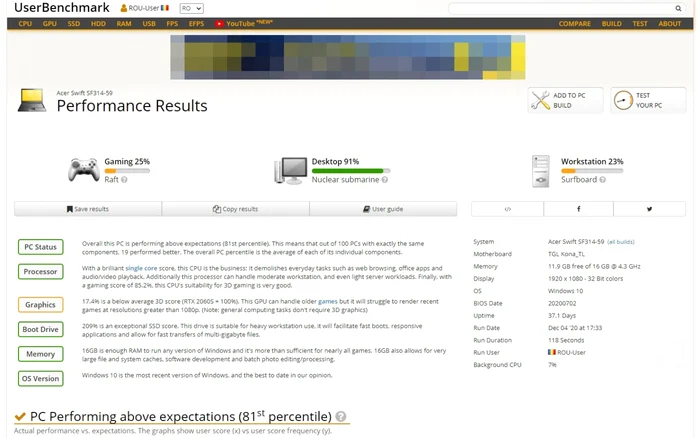The width and height of the screenshot is (700, 438).
Task: Click the OS Version button
Action: coord(41,379)
